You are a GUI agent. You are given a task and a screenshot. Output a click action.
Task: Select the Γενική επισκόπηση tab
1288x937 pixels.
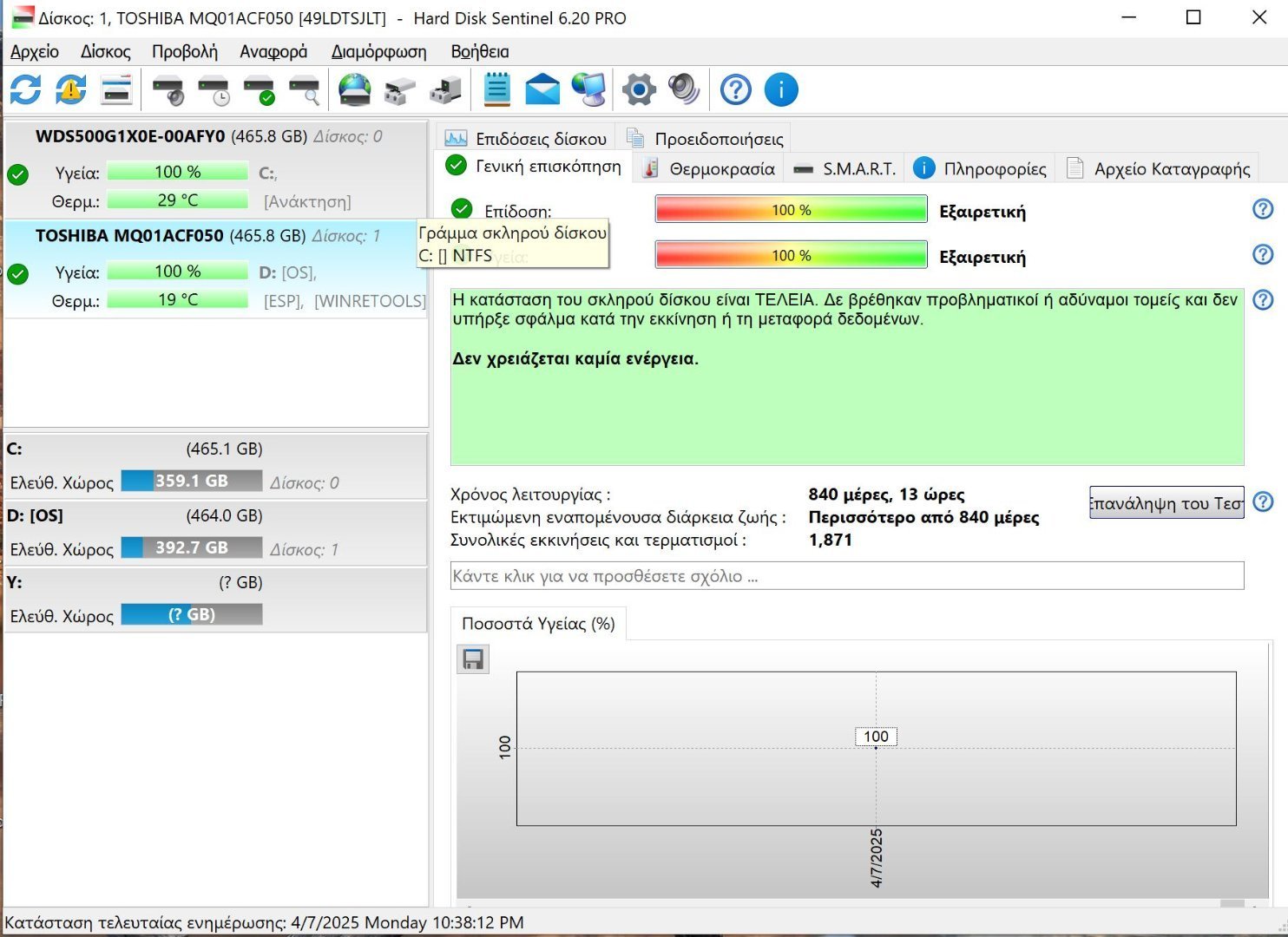(x=534, y=167)
